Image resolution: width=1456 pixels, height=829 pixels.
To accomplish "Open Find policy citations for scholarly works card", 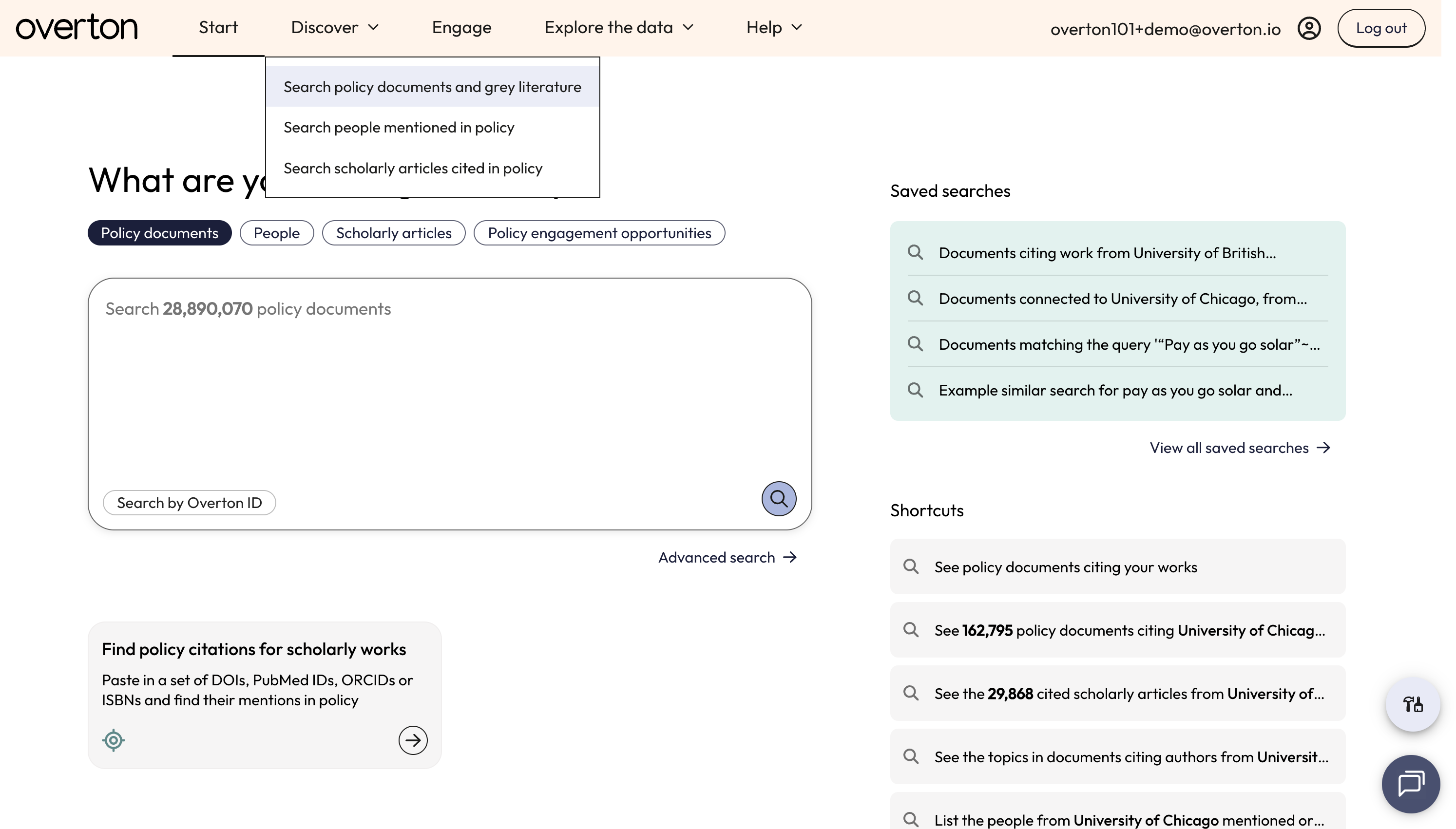I will (x=264, y=695).
